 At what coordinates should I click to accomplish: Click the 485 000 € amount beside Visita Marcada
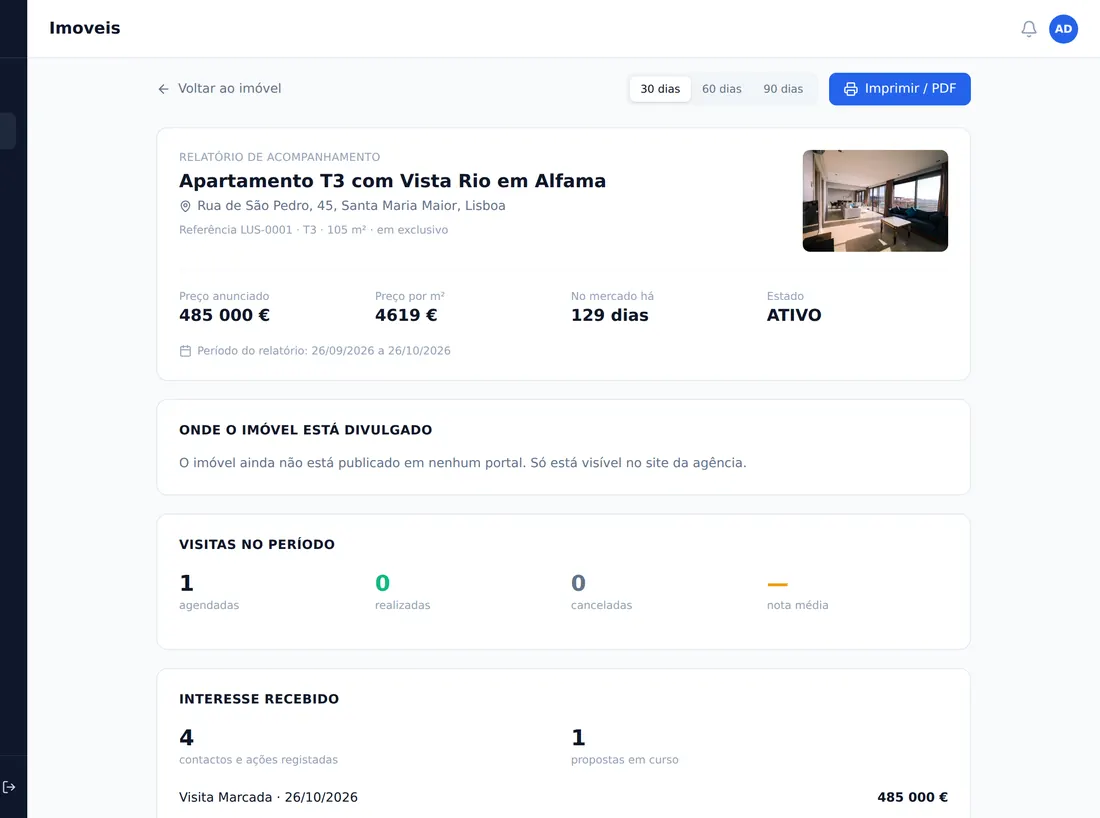[x=912, y=797]
